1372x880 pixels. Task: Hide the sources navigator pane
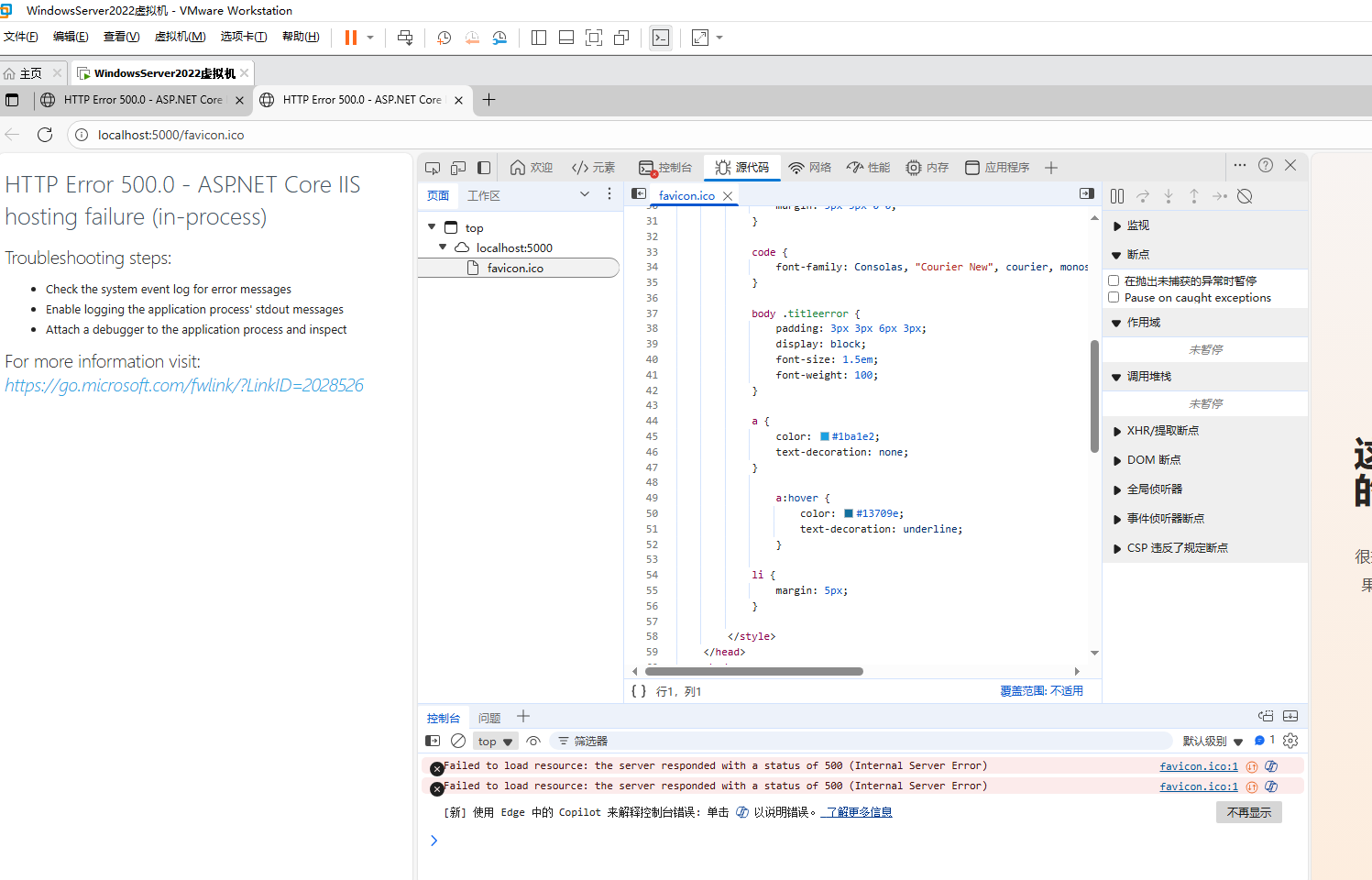[x=639, y=194]
